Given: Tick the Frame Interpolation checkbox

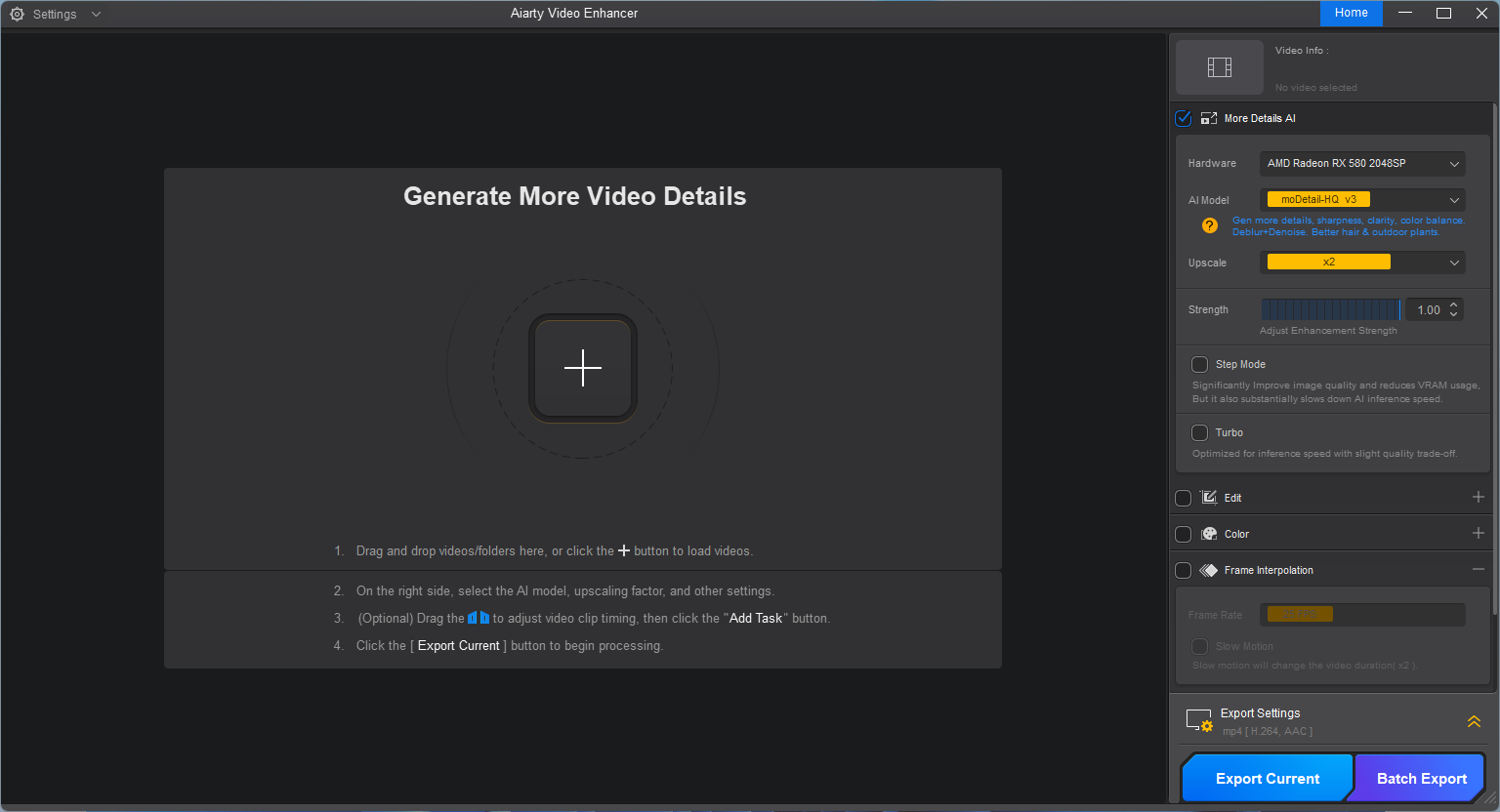Looking at the screenshot, I should coord(1184,570).
